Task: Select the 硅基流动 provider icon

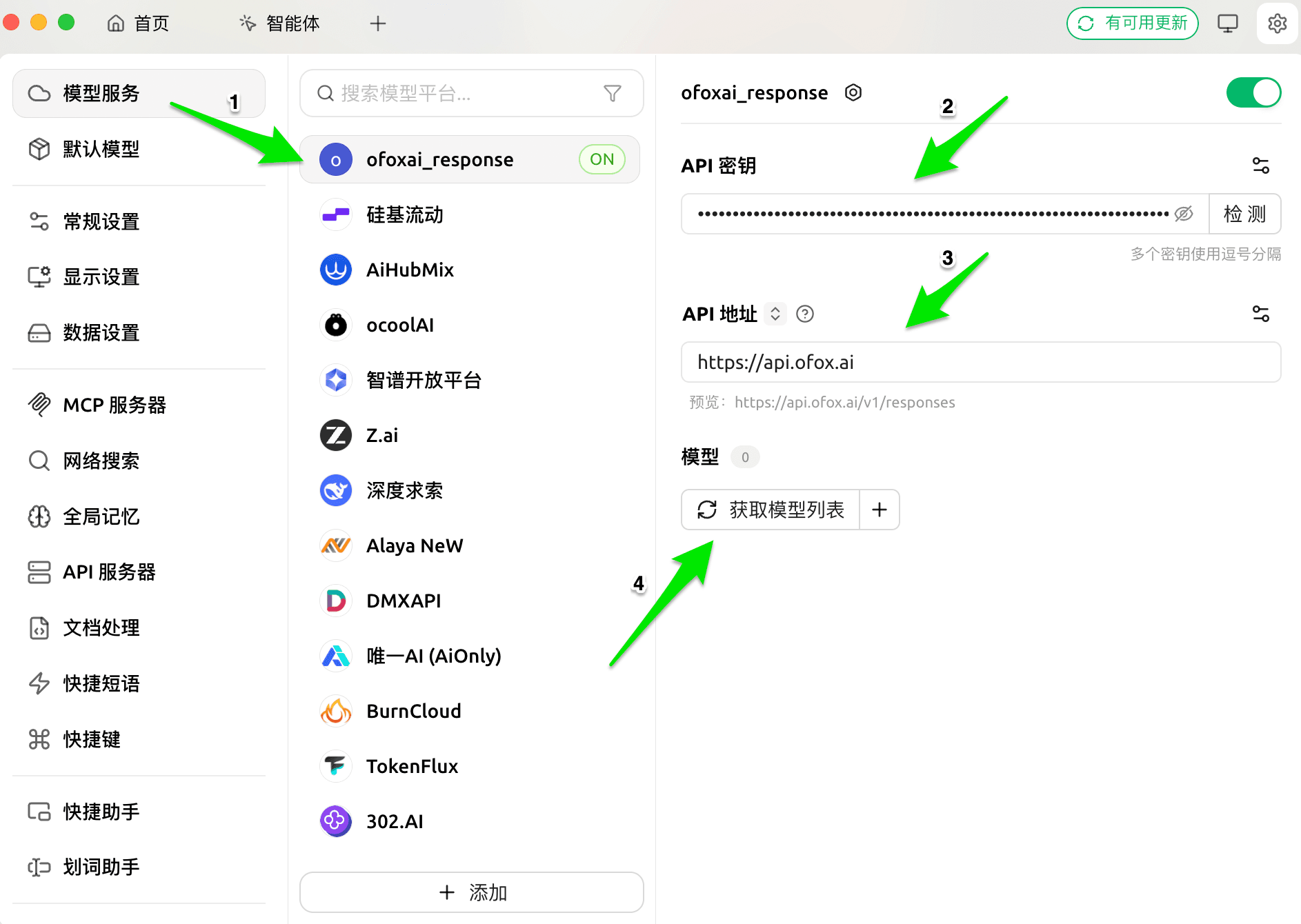Action: click(336, 214)
